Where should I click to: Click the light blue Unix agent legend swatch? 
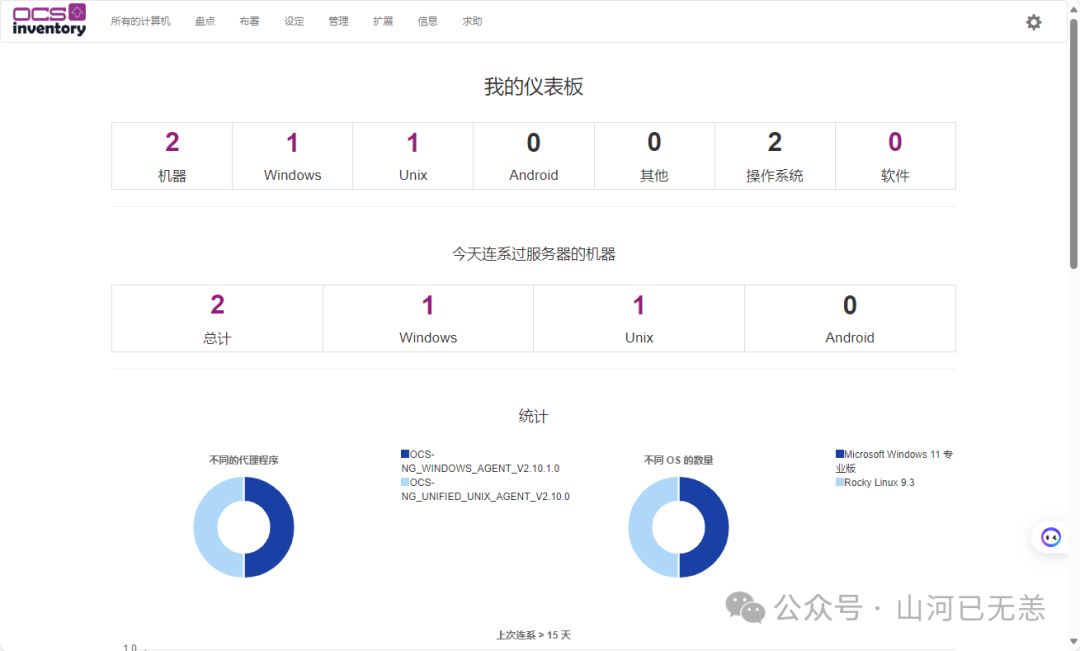pos(405,482)
